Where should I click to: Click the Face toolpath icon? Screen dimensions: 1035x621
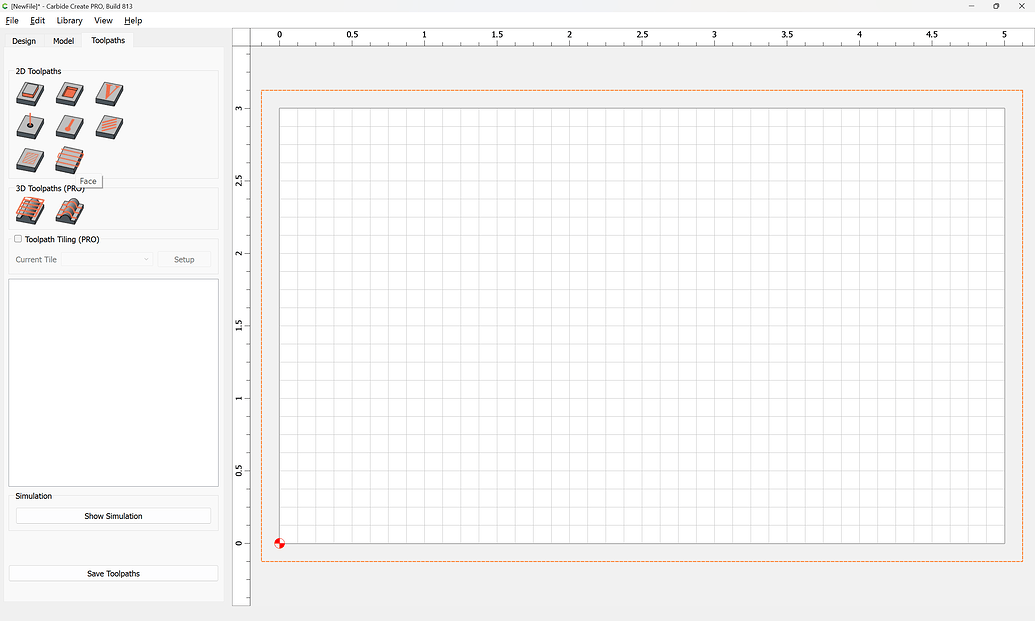tap(69, 160)
